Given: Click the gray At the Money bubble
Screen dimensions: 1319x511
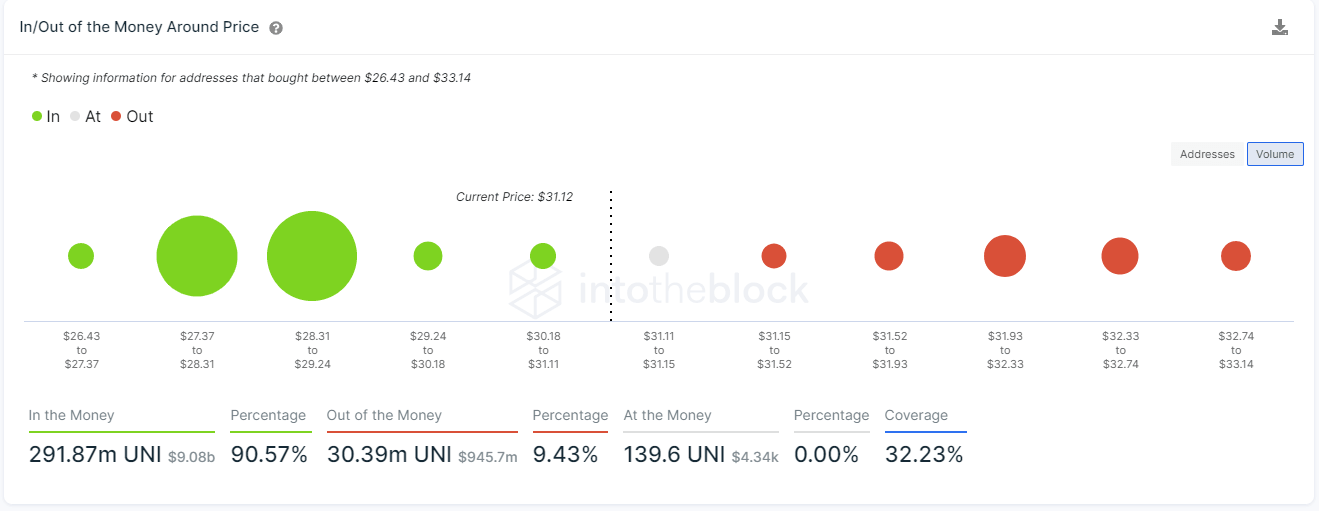Looking at the screenshot, I should click(659, 256).
